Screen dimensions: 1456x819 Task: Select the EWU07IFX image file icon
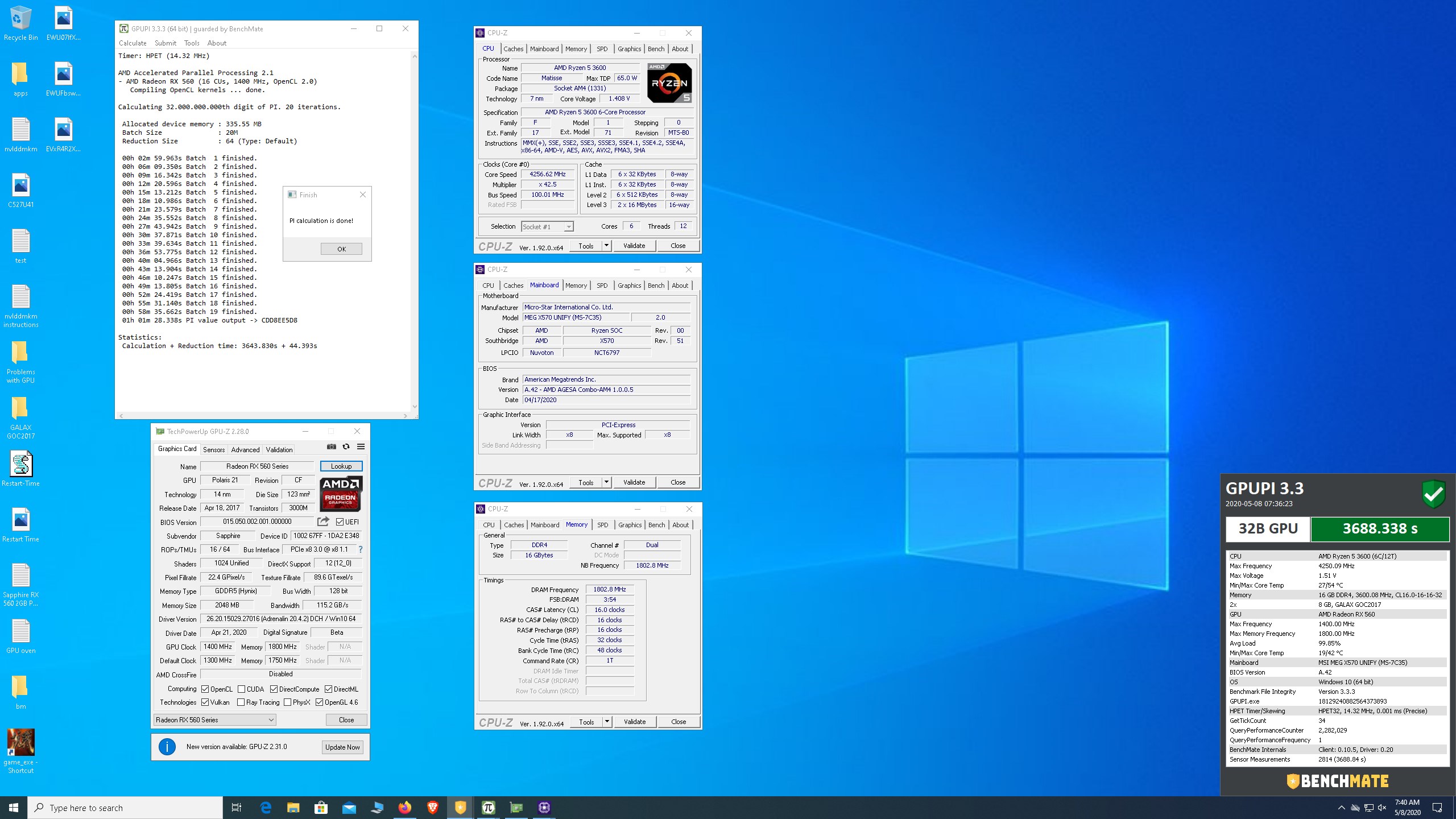coord(63,23)
